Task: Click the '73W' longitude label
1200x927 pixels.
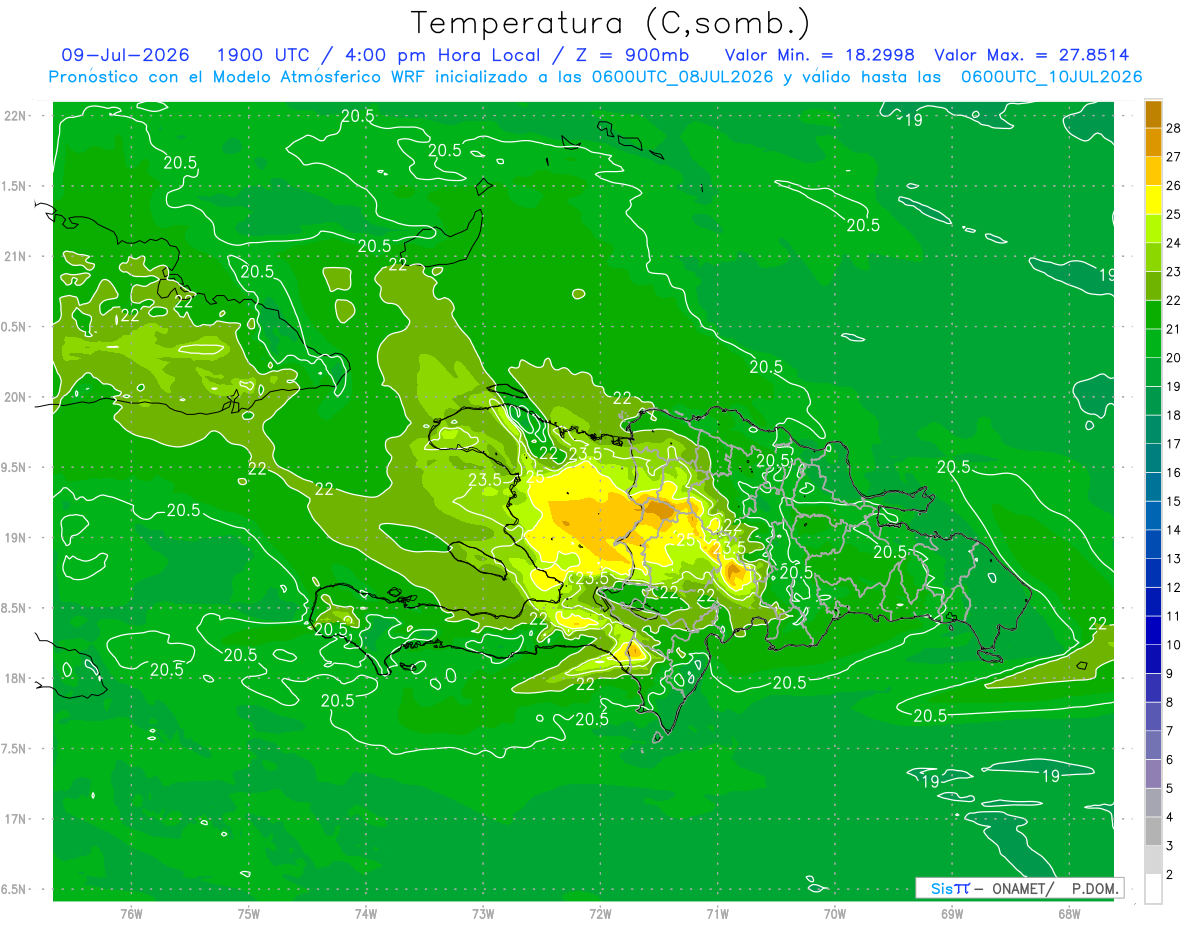Action: (483, 914)
